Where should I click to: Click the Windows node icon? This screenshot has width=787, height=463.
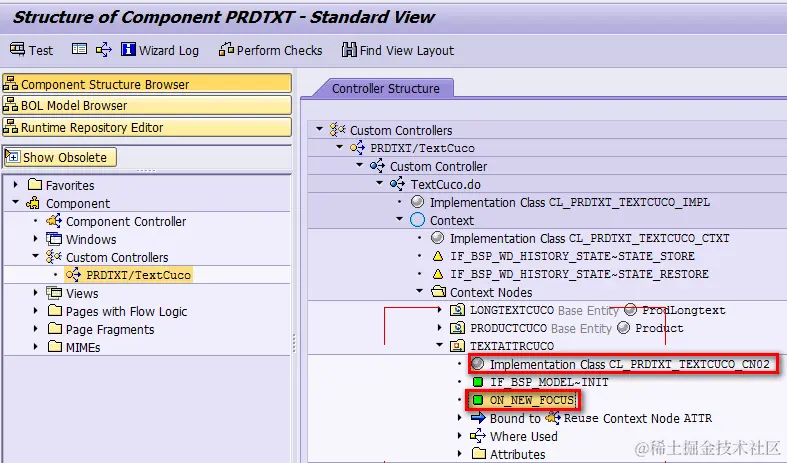(x=54, y=239)
